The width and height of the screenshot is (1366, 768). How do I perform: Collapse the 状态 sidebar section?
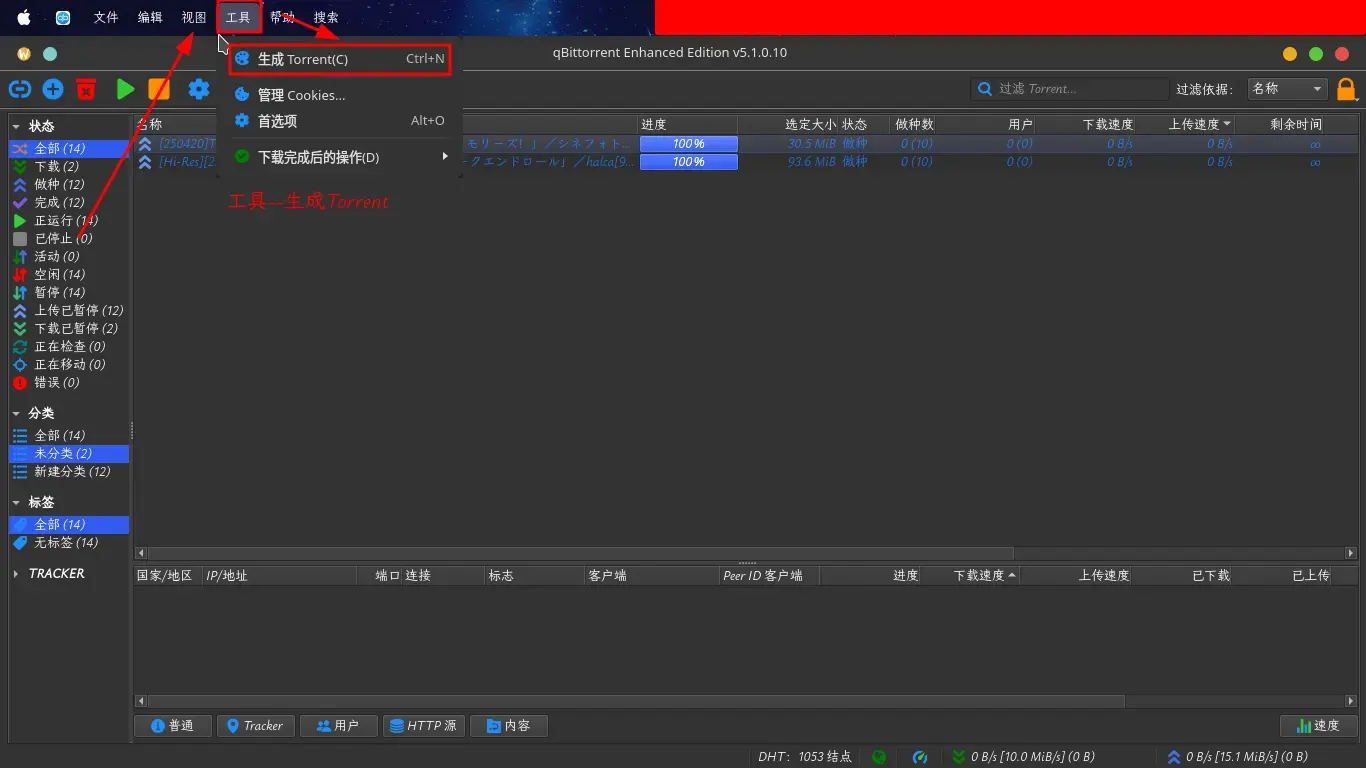pyautogui.click(x=16, y=127)
